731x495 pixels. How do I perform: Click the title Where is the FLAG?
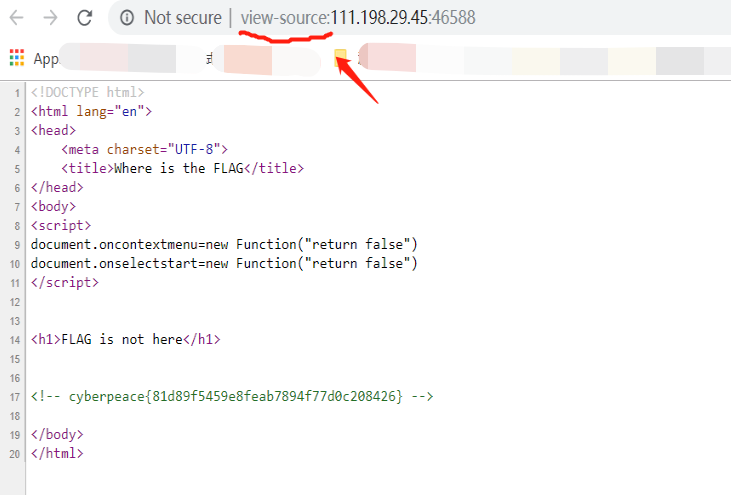183,168
